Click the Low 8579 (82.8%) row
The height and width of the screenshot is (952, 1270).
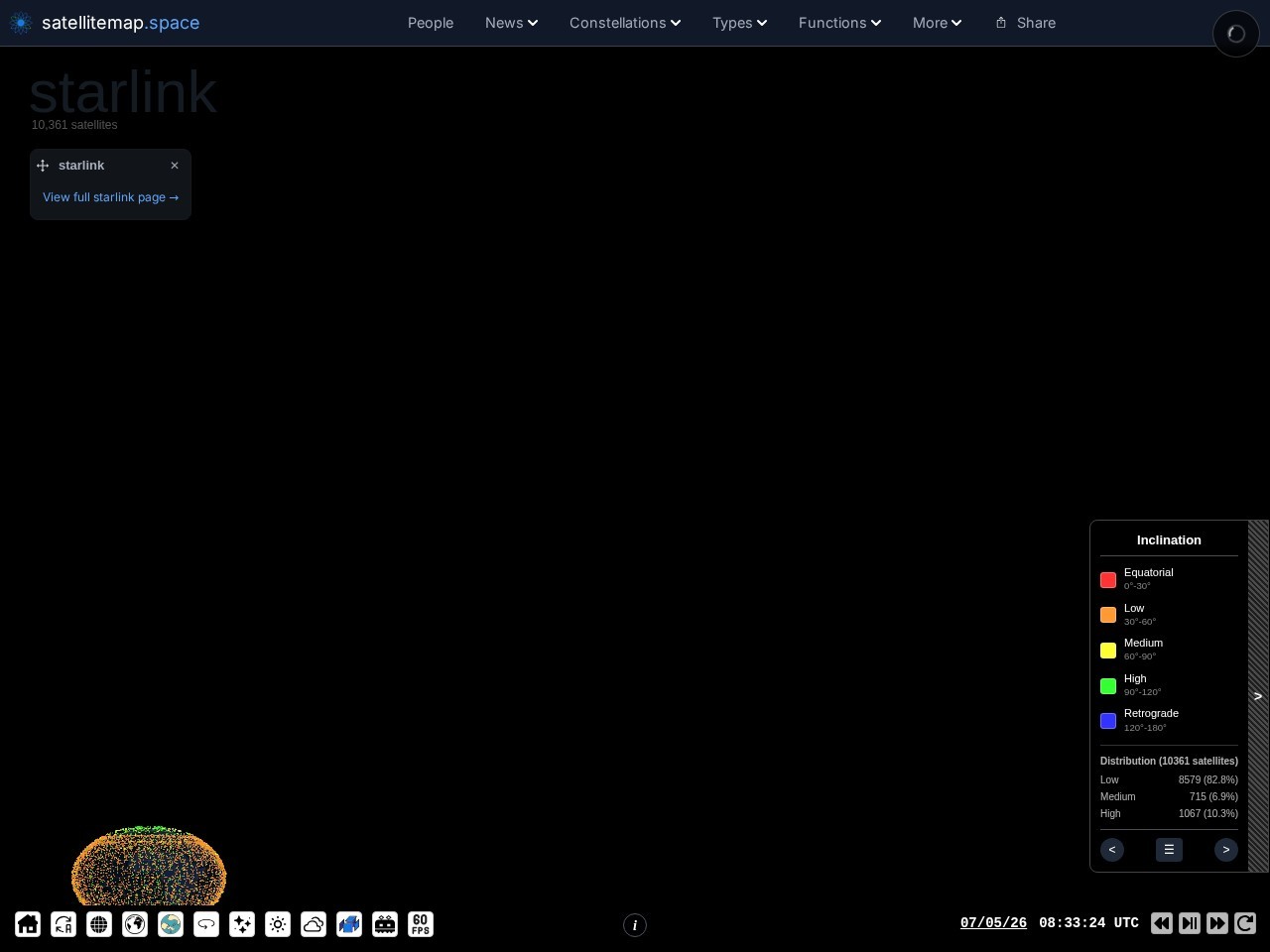point(1169,779)
